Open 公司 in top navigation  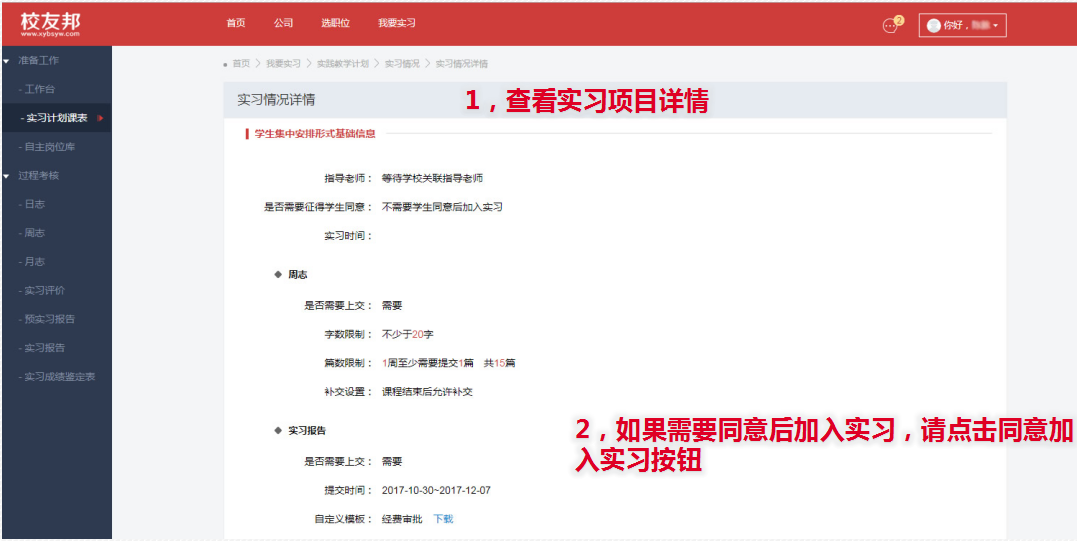pos(283,23)
